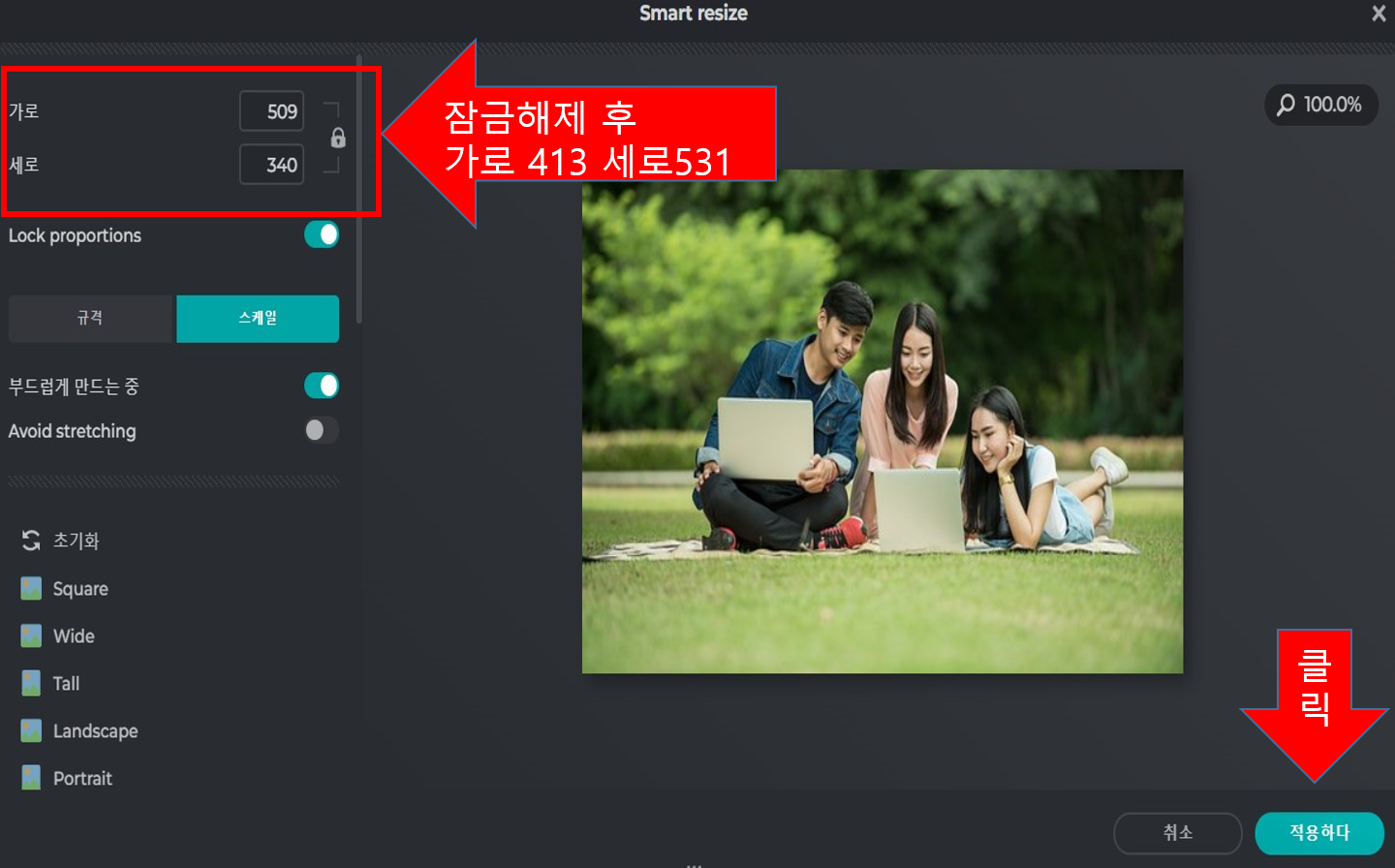Select the 세로 height value field

click(x=271, y=165)
